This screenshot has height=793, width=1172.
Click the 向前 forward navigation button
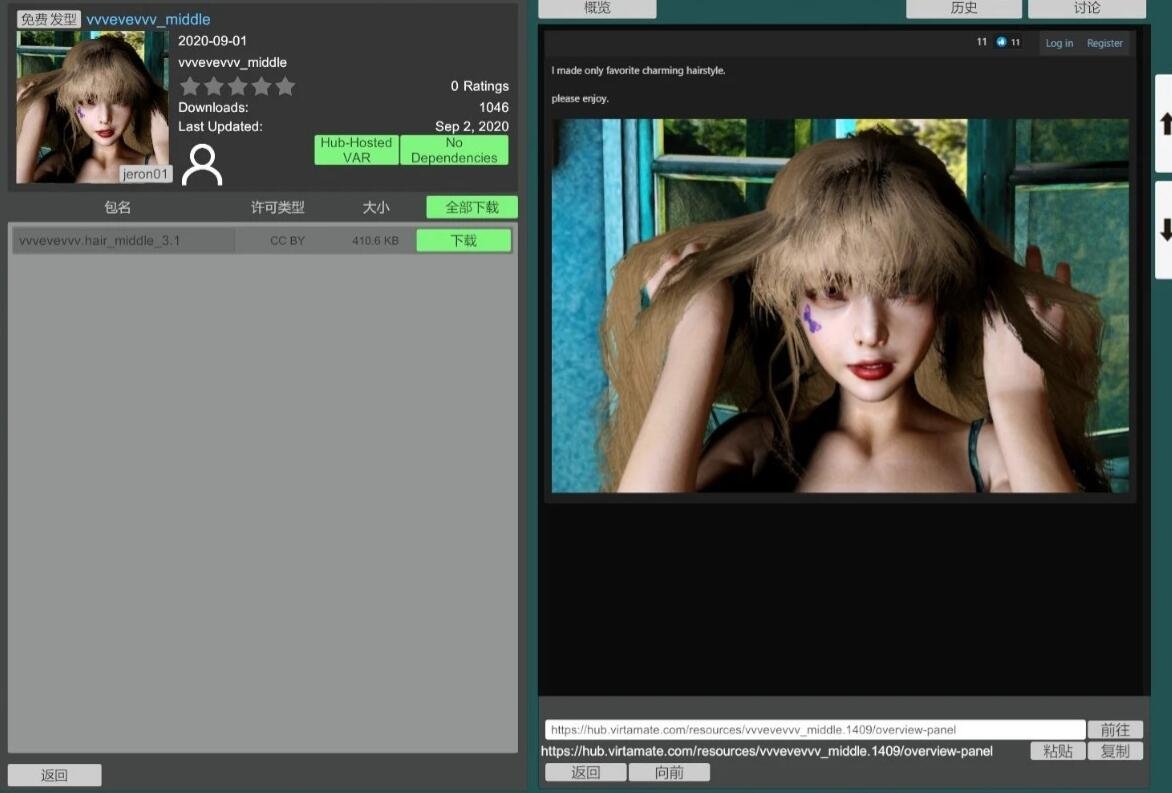point(669,773)
